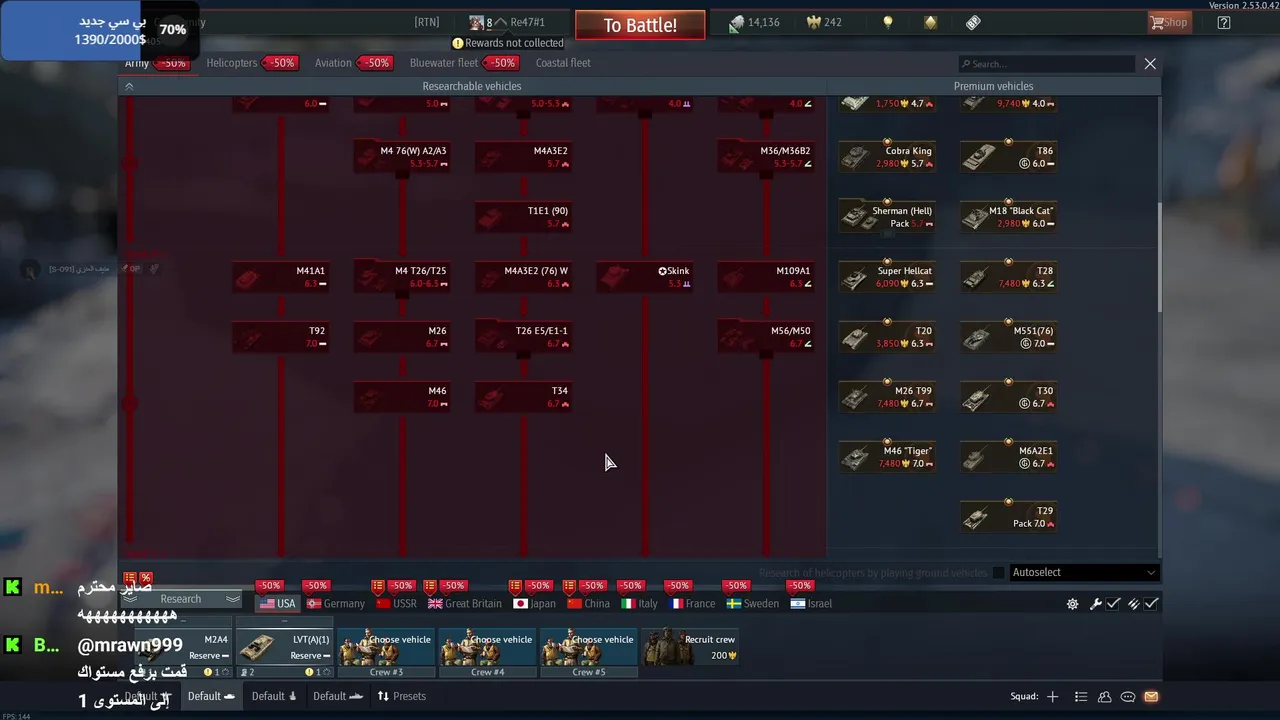
Task: Select the M551(76) premium vehicle
Action: 1008,337
